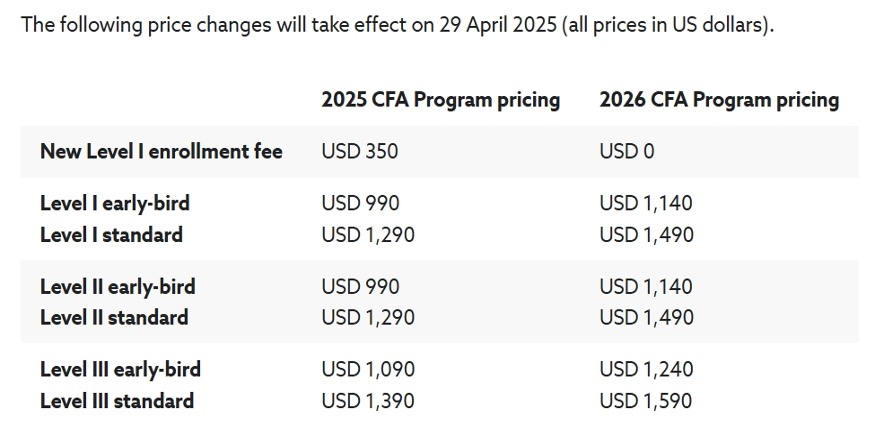Click the Level I early-bird row label
The width and height of the screenshot is (876, 438).
pos(114,203)
